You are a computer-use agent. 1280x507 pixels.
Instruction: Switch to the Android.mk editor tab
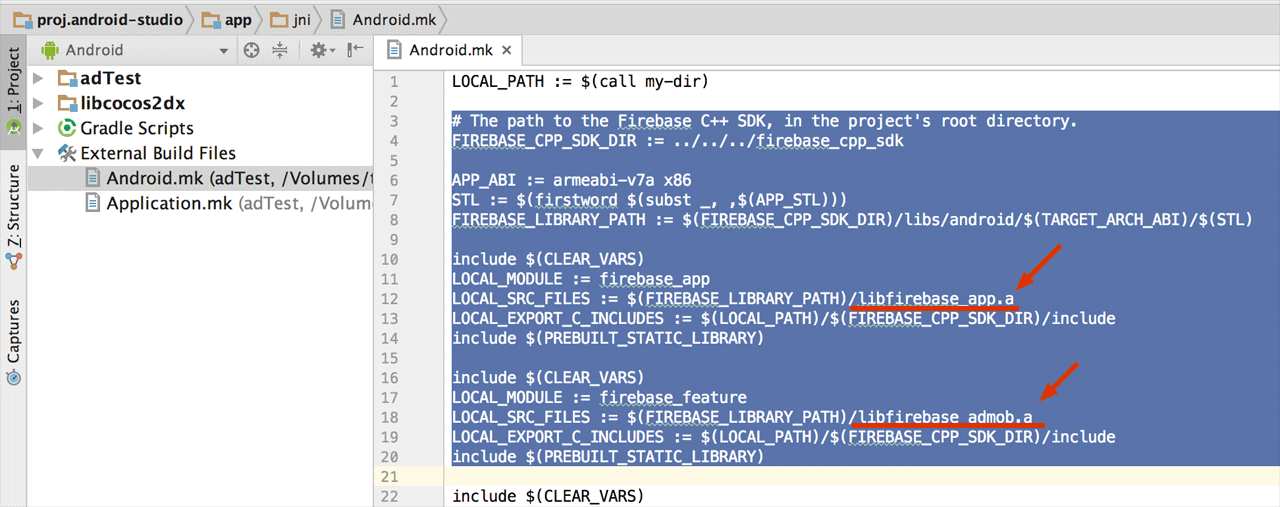[x=452, y=50]
